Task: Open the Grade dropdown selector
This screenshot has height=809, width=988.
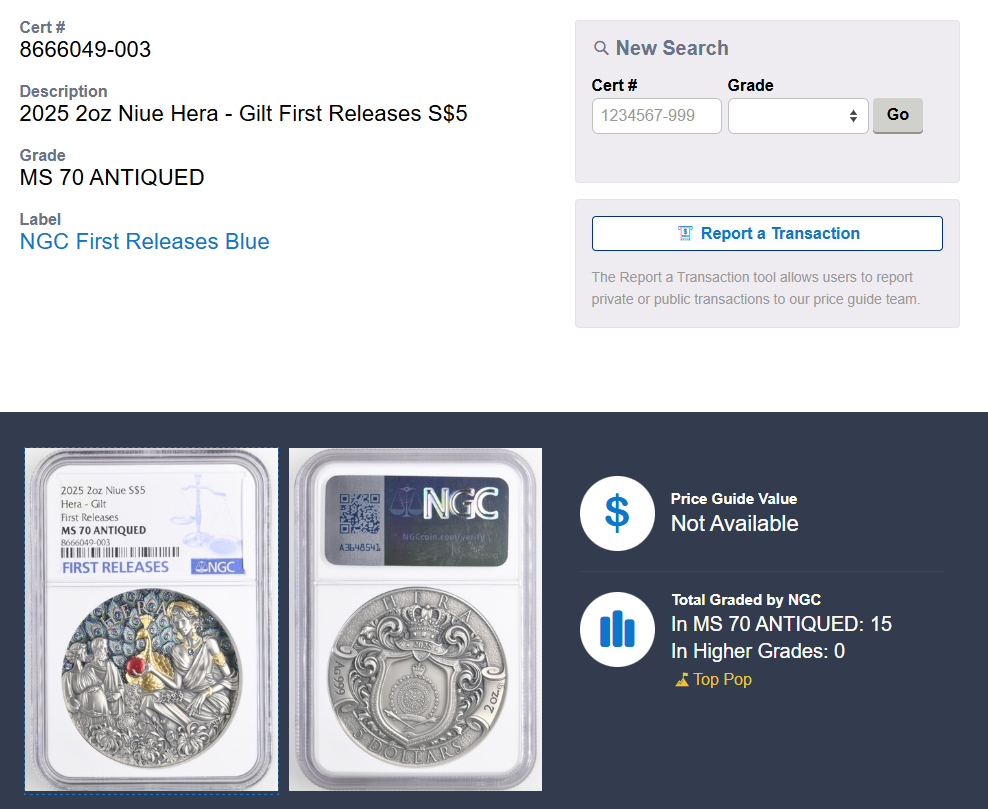Action: tap(798, 116)
